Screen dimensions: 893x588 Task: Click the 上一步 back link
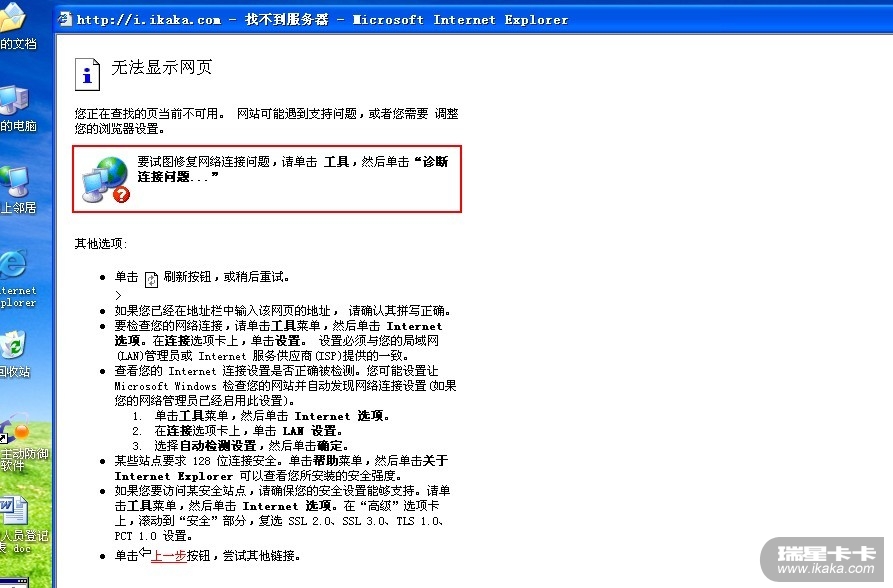169,556
